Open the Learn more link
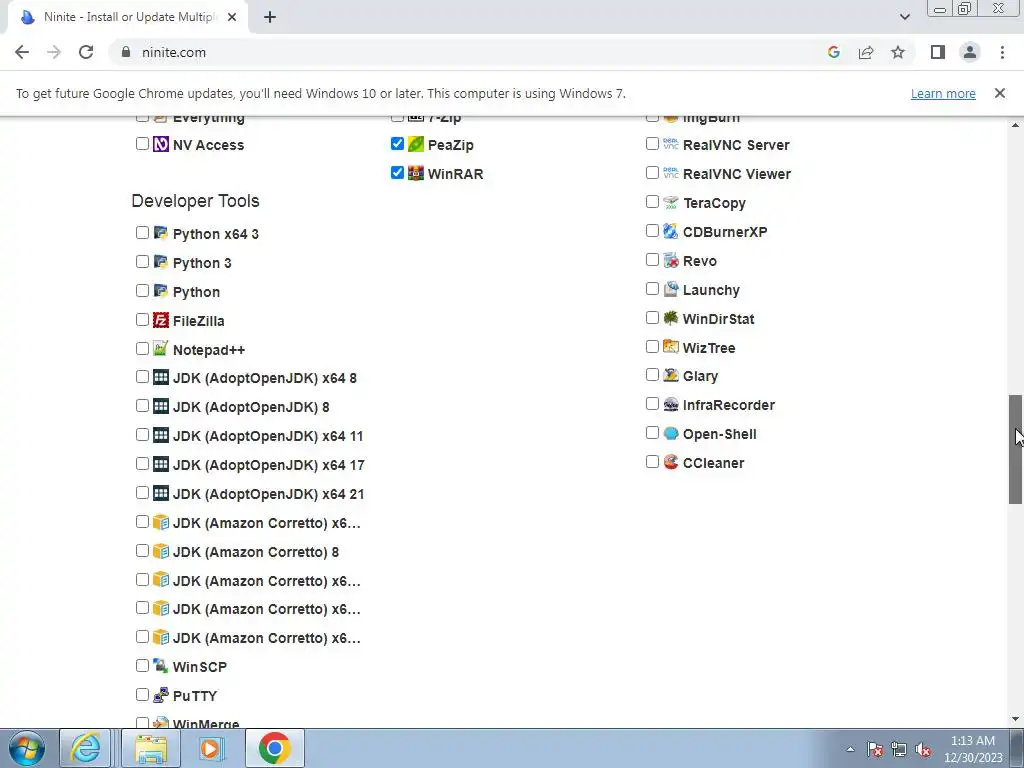This screenshot has height=768, width=1024. (943, 93)
